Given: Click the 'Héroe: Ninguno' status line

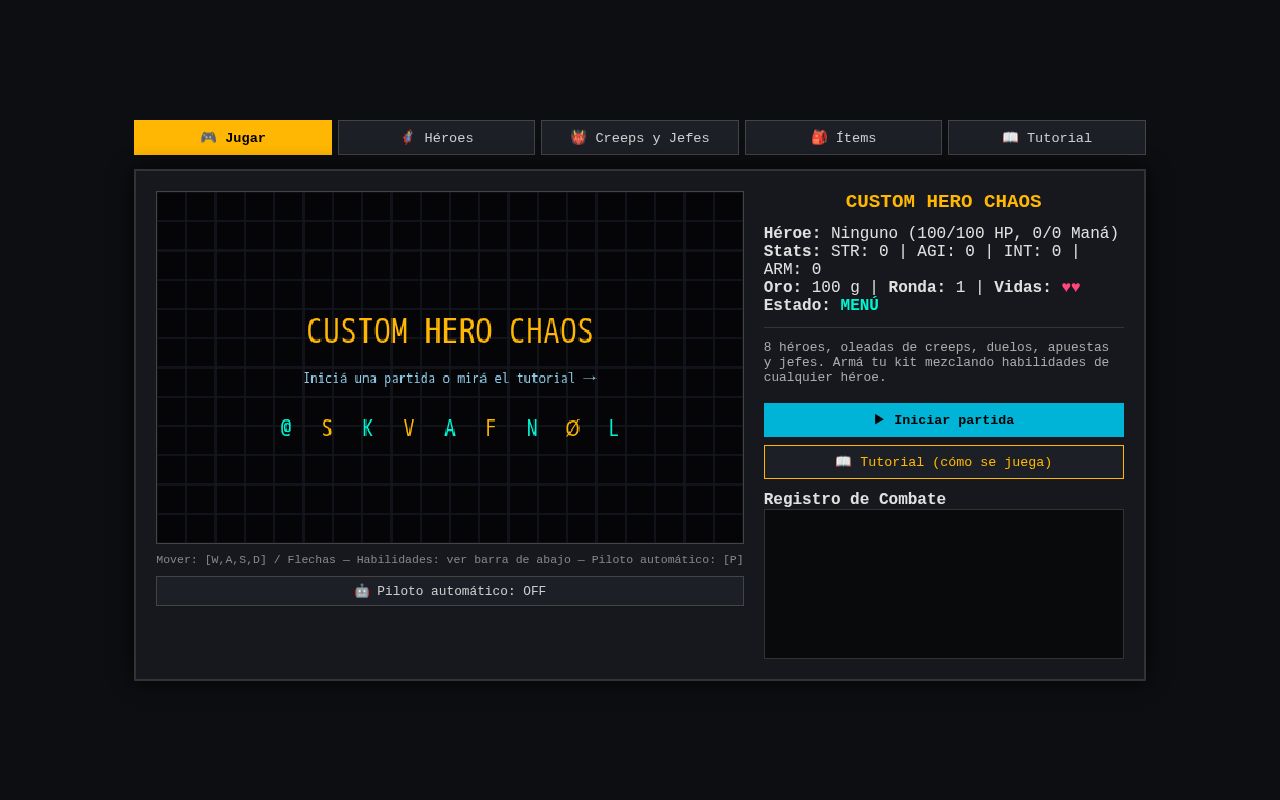Looking at the screenshot, I should [941, 234].
